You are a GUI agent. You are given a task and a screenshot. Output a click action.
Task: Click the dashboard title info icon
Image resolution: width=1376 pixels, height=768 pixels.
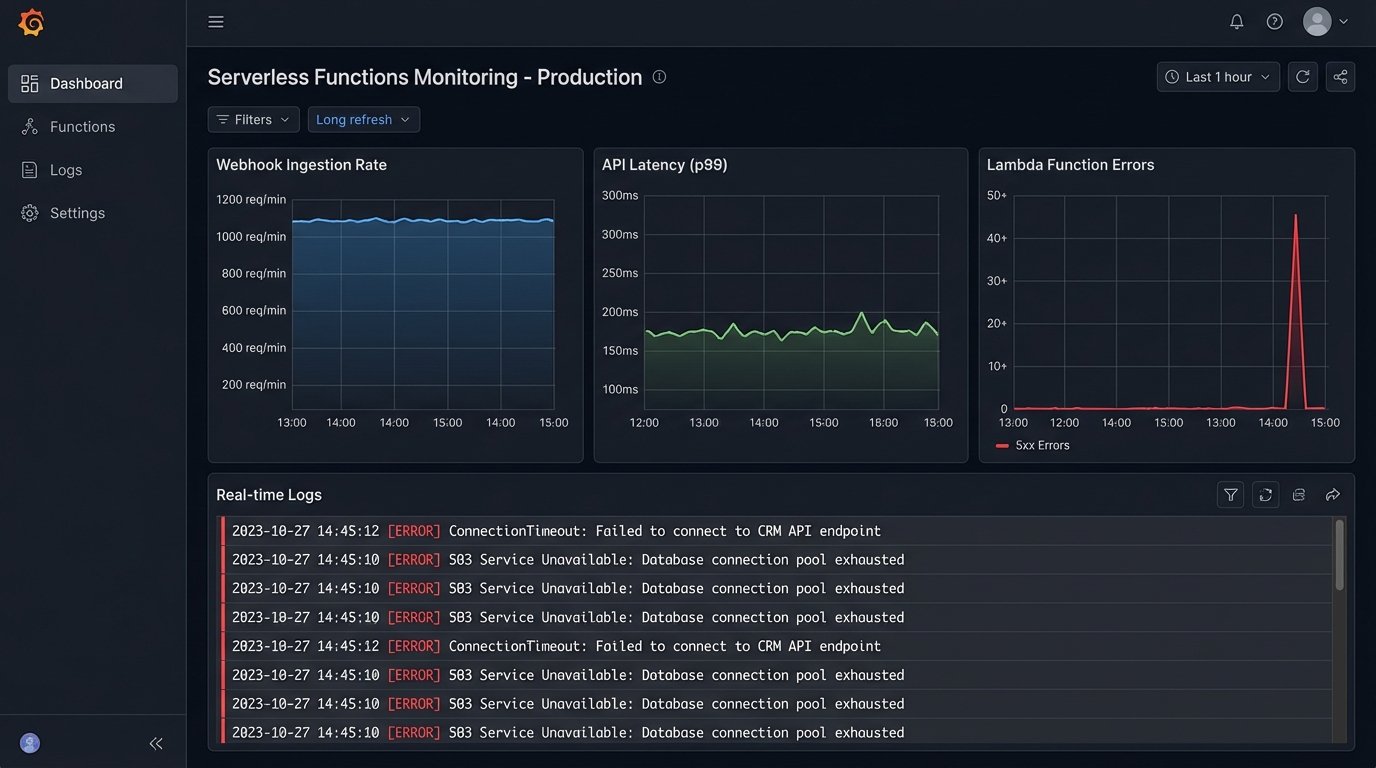coord(659,77)
